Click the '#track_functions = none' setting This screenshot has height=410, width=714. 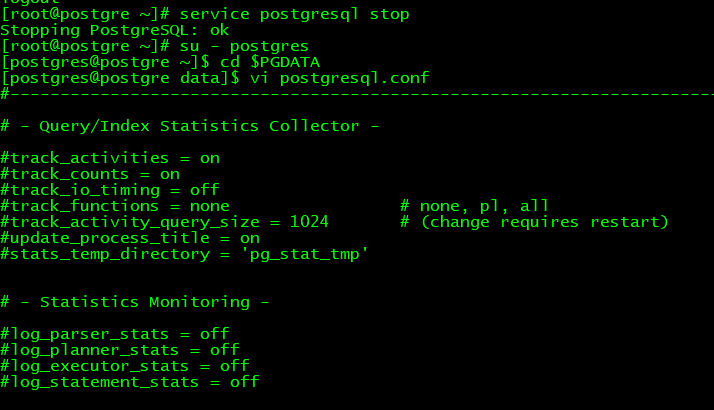tap(115, 206)
